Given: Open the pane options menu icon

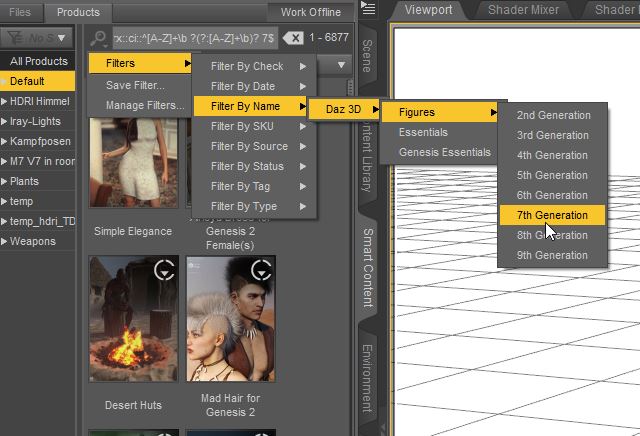Looking at the screenshot, I should (368, 8).
